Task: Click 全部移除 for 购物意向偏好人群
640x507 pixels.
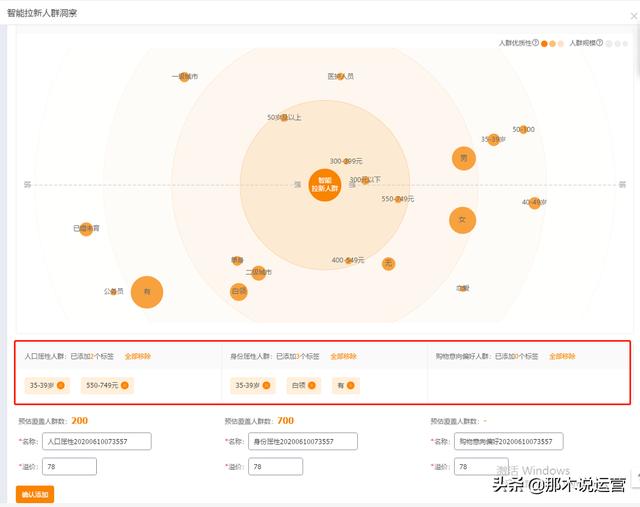Action: click(x=562, y=356)
